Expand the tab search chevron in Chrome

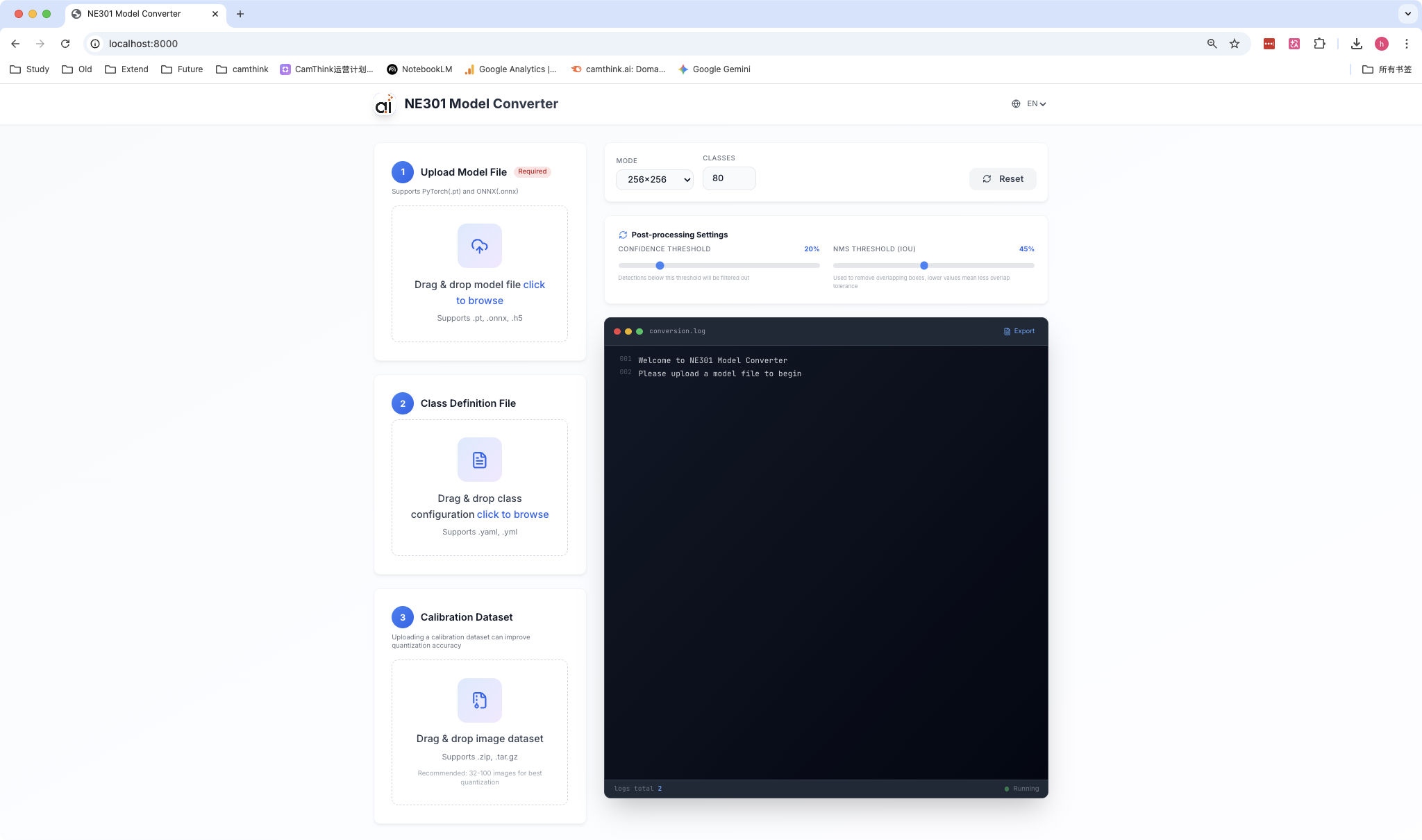(x=1407, y=14)
